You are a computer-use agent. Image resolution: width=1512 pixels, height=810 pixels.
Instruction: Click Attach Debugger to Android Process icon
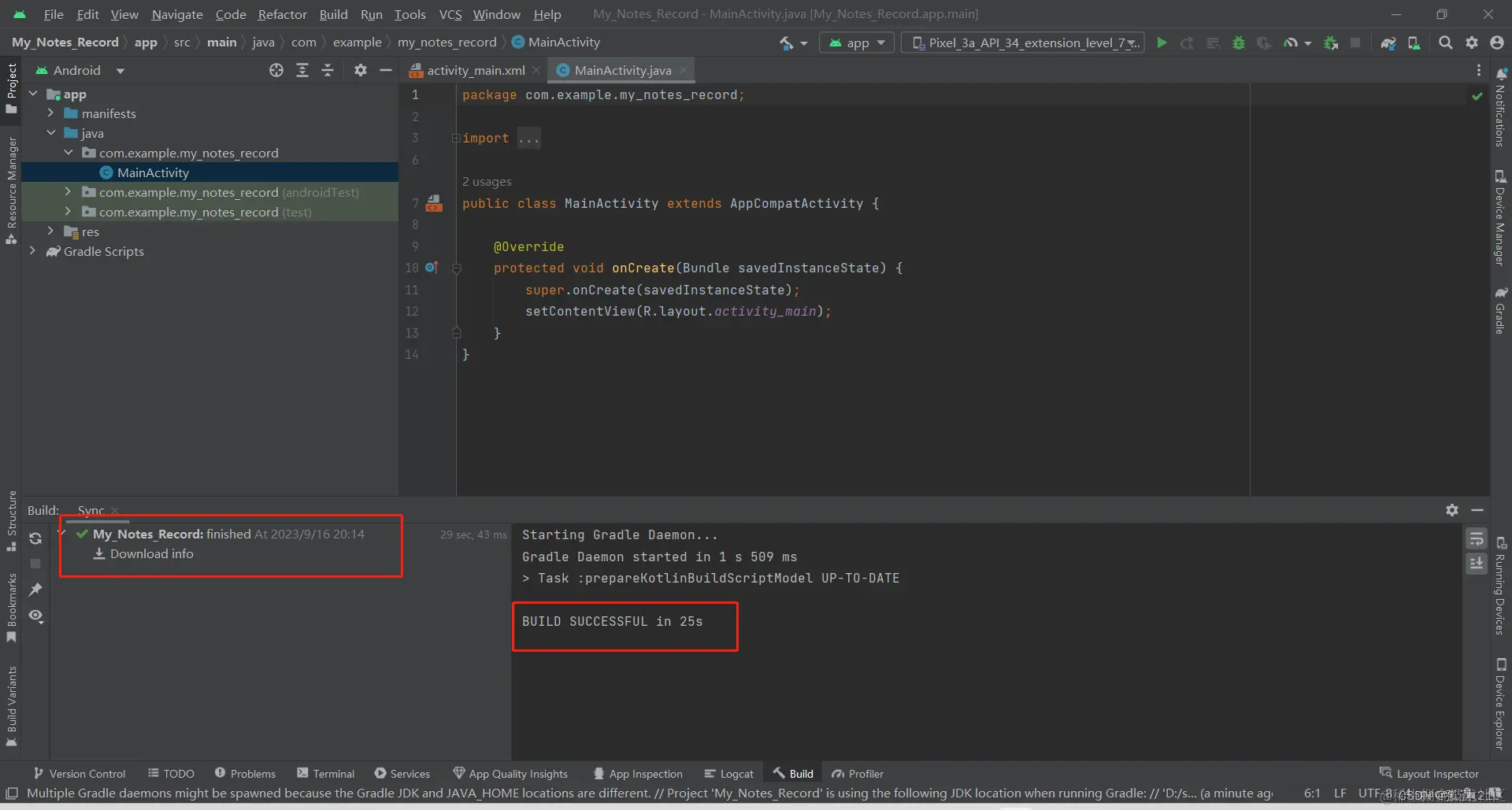point(1331,43)
